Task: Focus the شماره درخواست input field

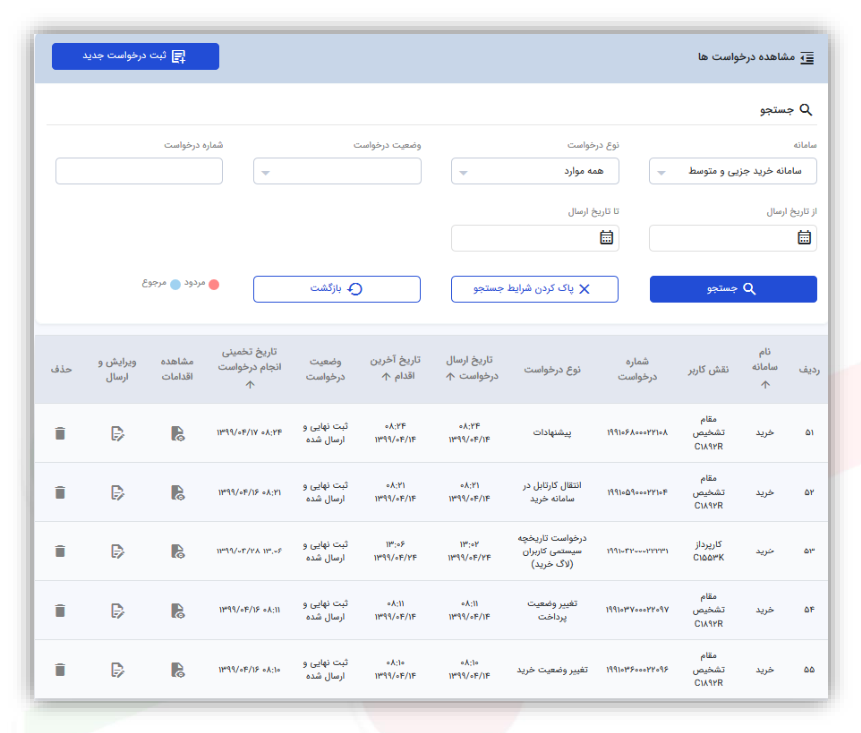Action: [139, 171]
